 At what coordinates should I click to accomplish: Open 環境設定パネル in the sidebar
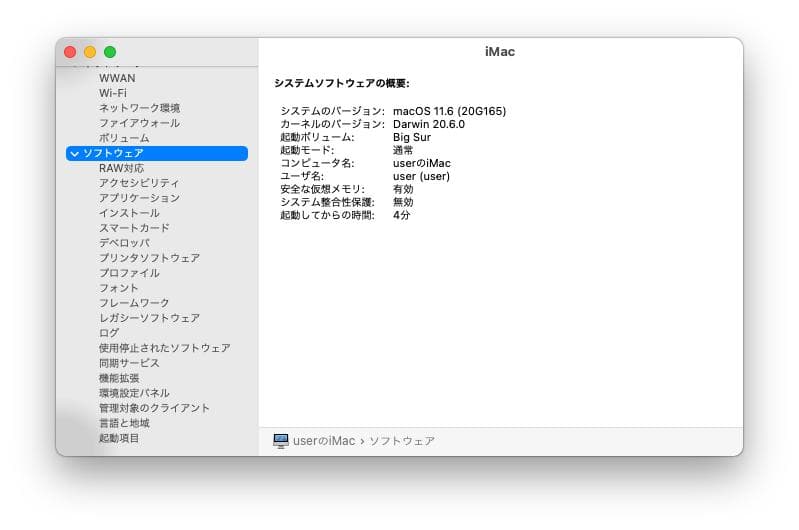click(134, 393)
